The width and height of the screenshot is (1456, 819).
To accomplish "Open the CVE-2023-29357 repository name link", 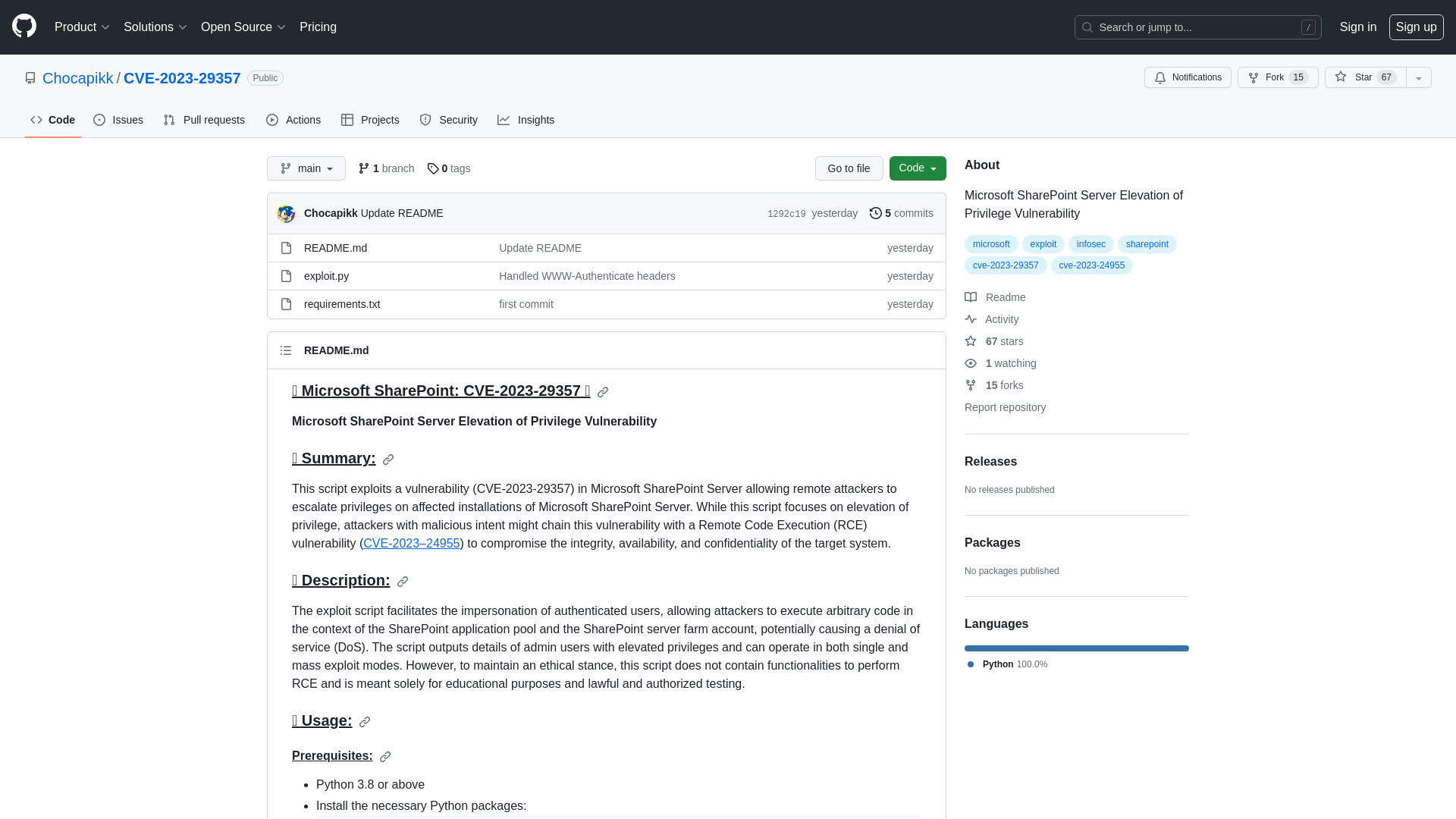I will point(182,78).
